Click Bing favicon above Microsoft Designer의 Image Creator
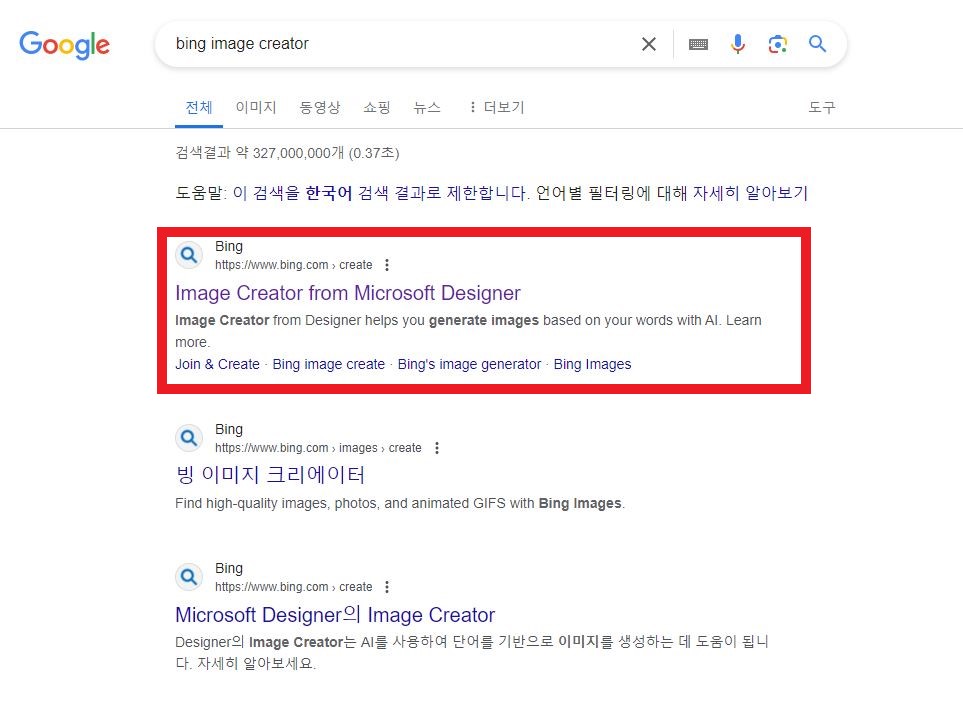 coord(189,577)
